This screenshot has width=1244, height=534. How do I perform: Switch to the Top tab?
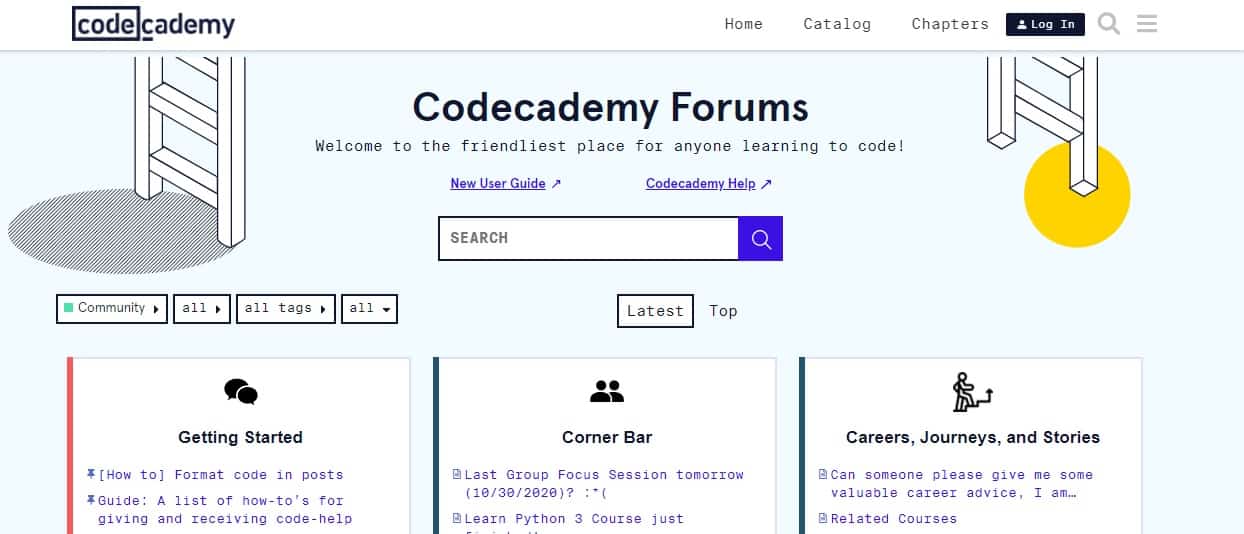pyautogui.click(x=723, y=311)
